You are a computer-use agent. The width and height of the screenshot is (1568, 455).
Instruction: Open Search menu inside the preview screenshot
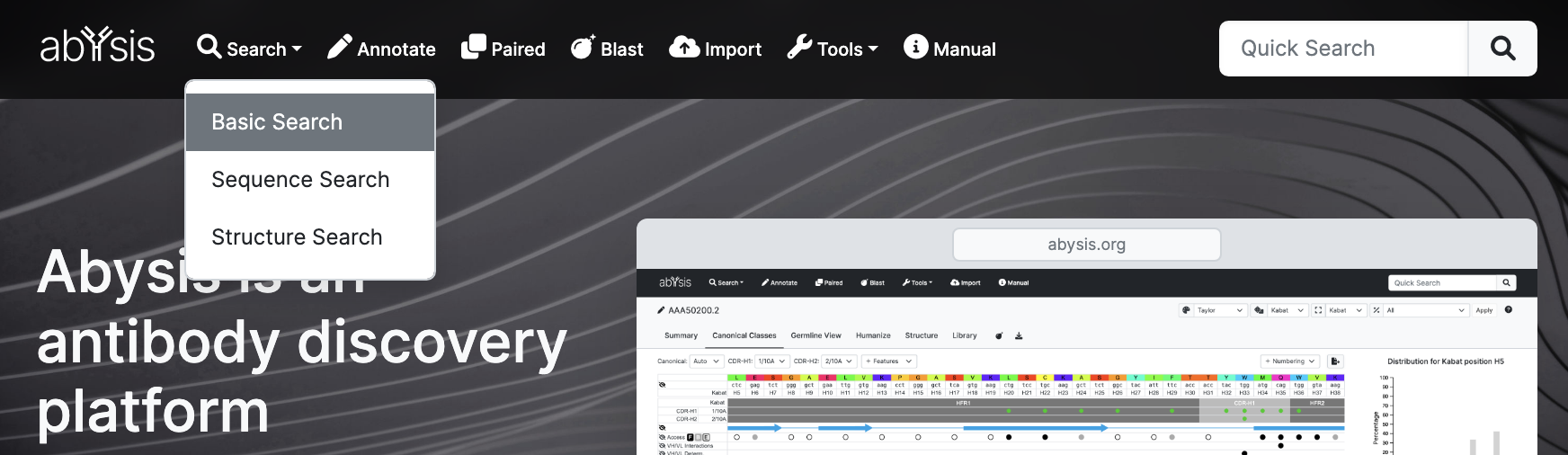pos(726,282)
